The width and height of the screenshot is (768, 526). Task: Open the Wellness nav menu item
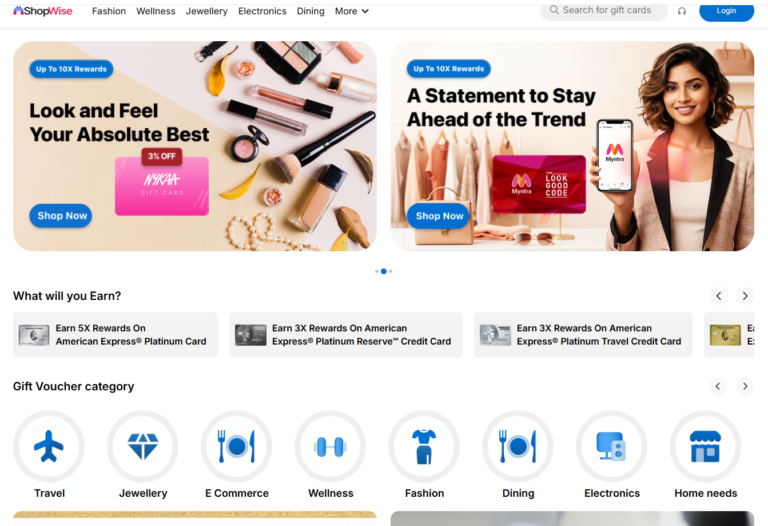156,11
